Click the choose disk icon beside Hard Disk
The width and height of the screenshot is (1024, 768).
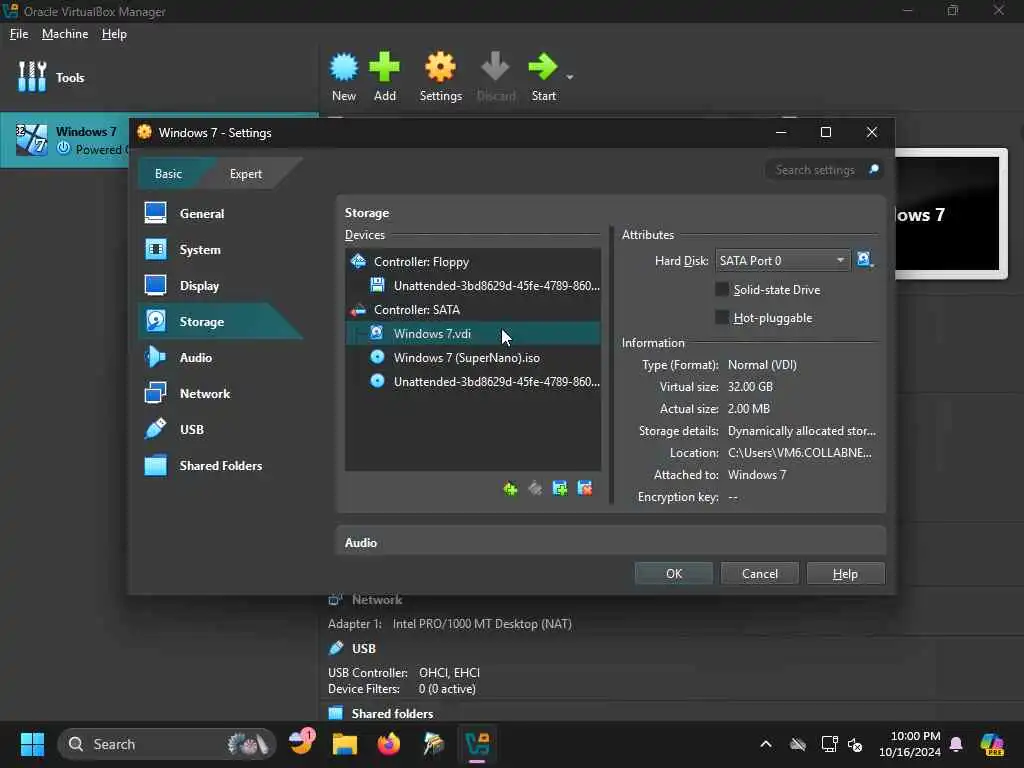(x=865, y=260)
